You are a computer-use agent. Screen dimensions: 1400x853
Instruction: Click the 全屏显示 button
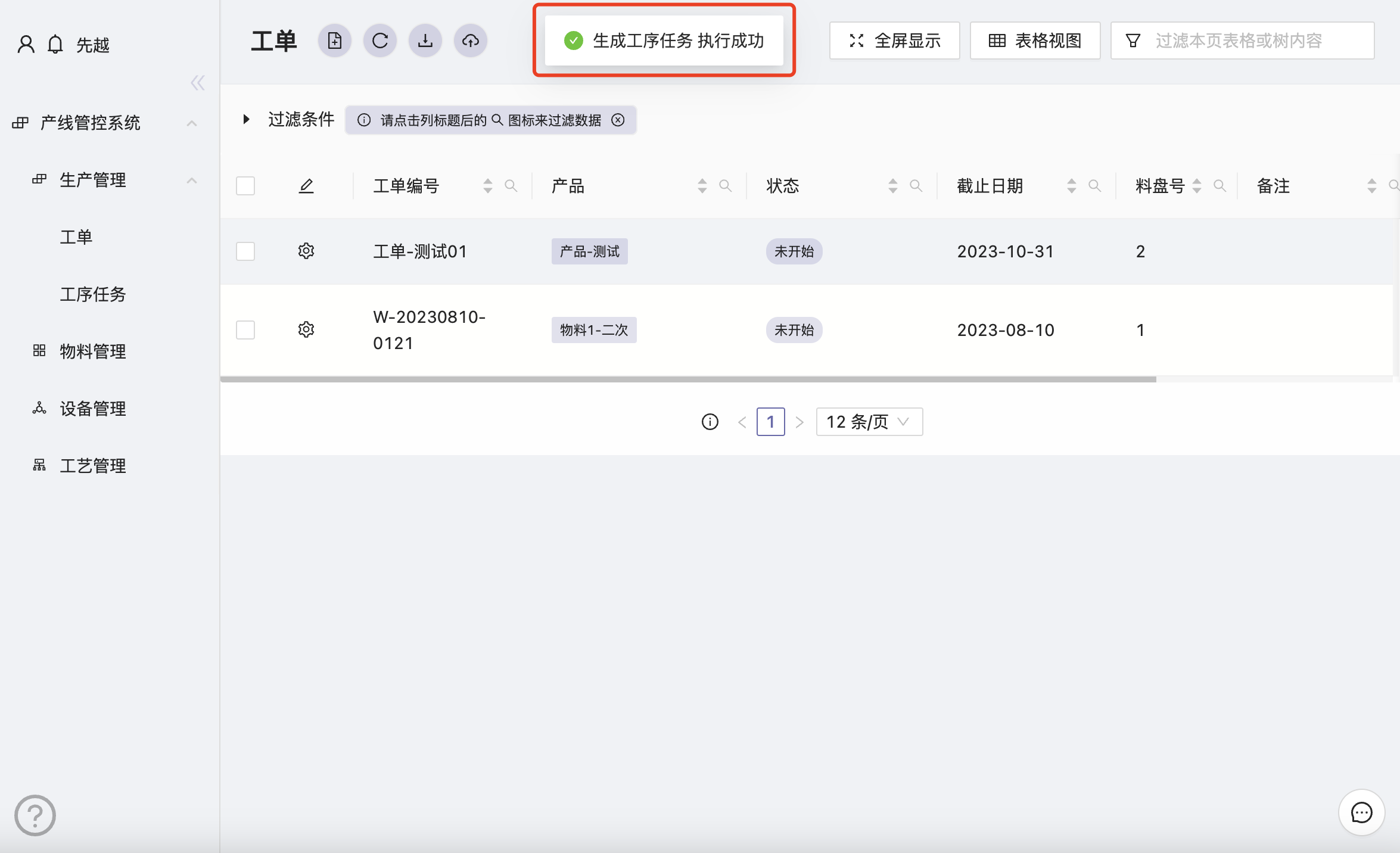894,41
